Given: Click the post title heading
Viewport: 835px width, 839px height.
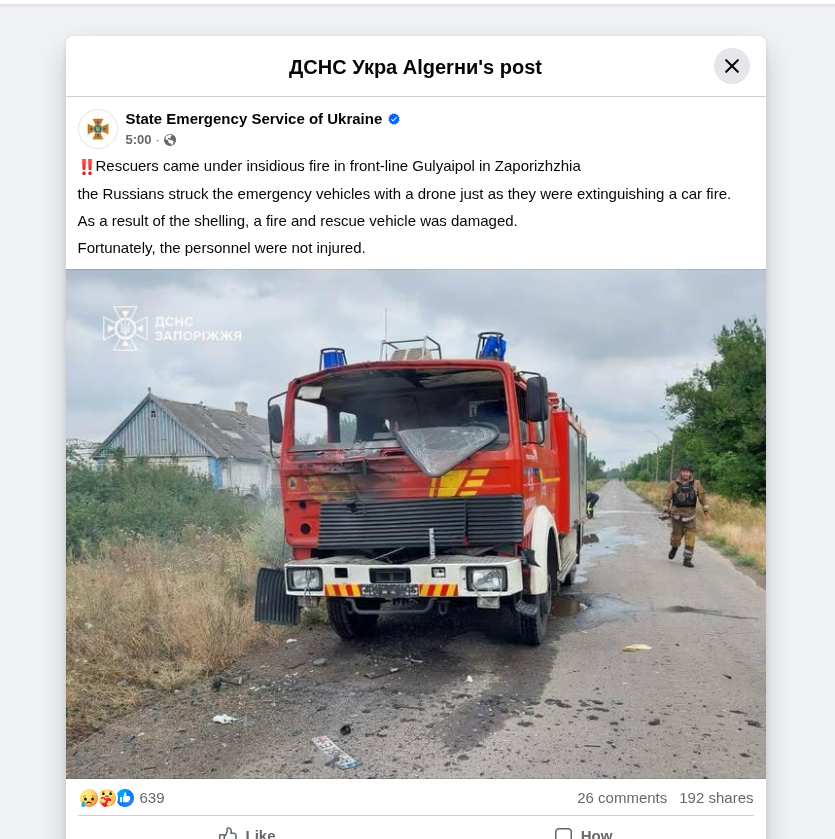Looking at the screenshot, I should coord(415,67).
